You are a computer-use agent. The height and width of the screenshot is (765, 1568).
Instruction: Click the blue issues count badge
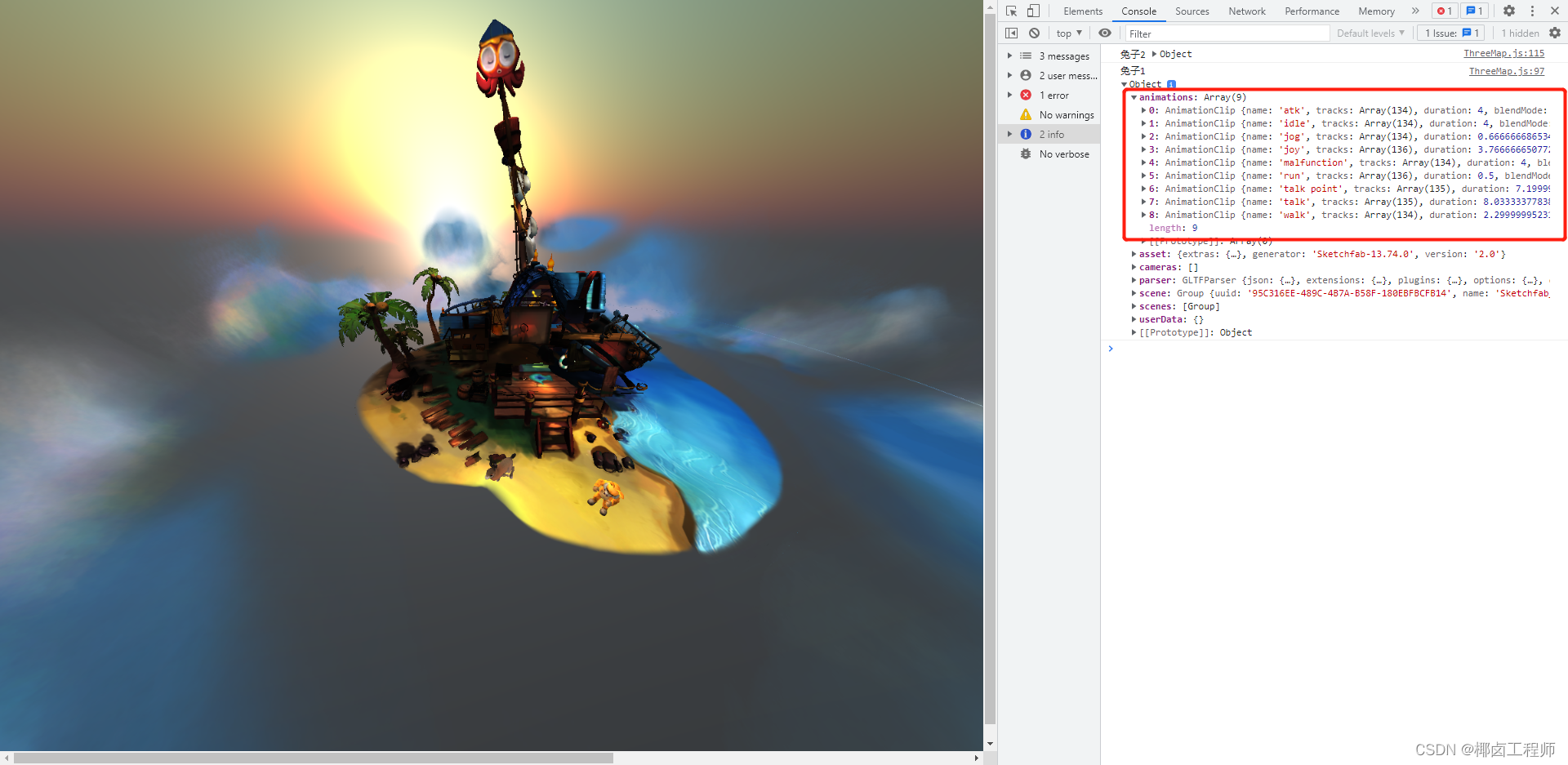(x=1474, y=11)
